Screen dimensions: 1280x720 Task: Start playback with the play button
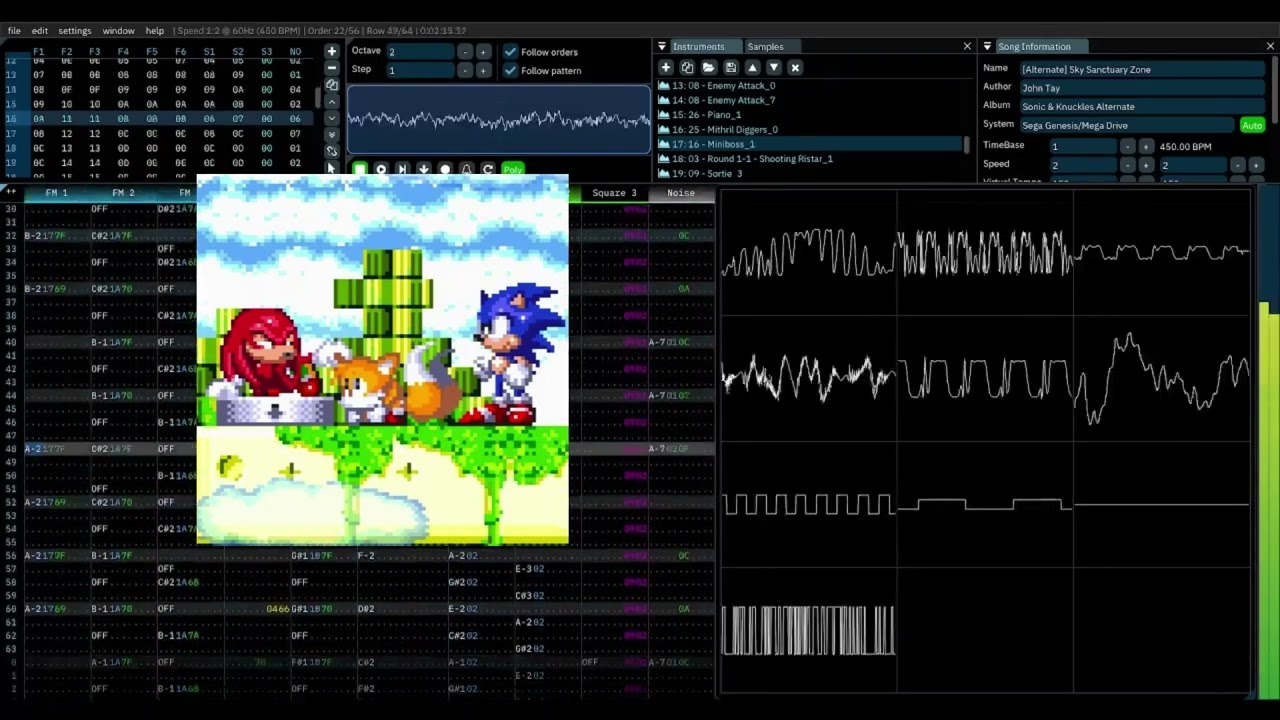[381, 170]
